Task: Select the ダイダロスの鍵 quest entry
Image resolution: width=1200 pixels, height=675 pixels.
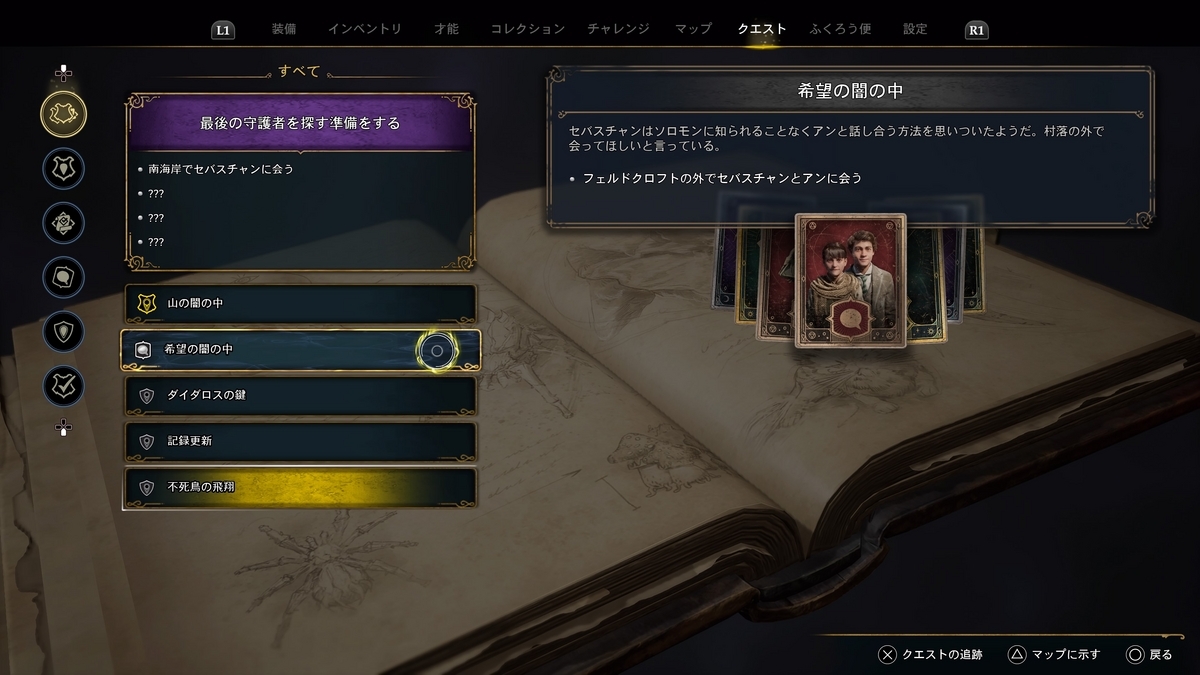Action: (x=301, y=395)
